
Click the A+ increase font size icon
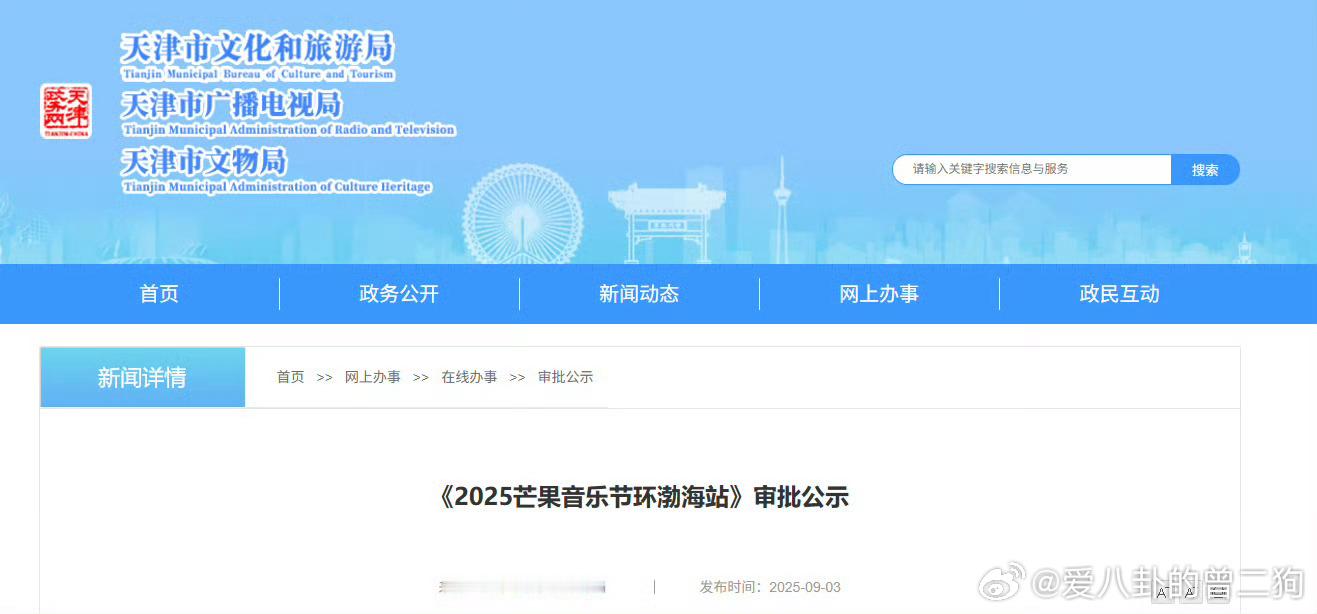pos(1191,592)
